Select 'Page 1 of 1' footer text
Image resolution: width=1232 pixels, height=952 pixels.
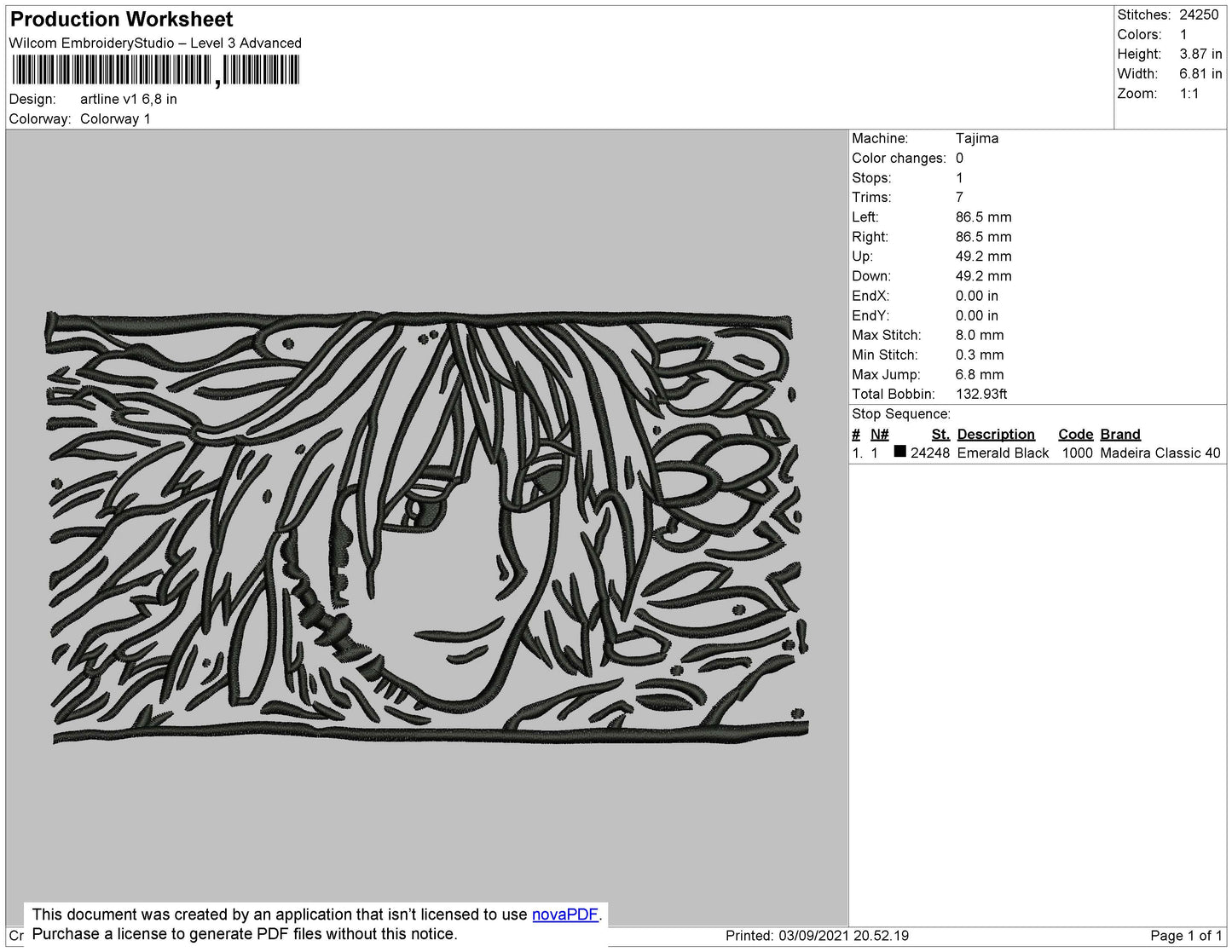[1187, 936]
